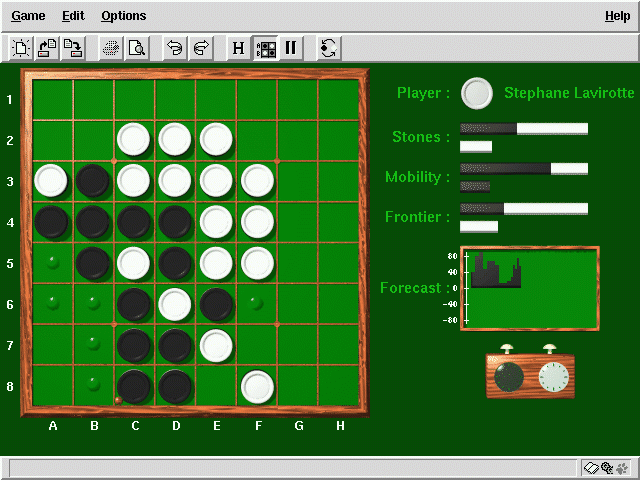
Task: Click the open book icon in status bar
Action: [x=591, y=468]
